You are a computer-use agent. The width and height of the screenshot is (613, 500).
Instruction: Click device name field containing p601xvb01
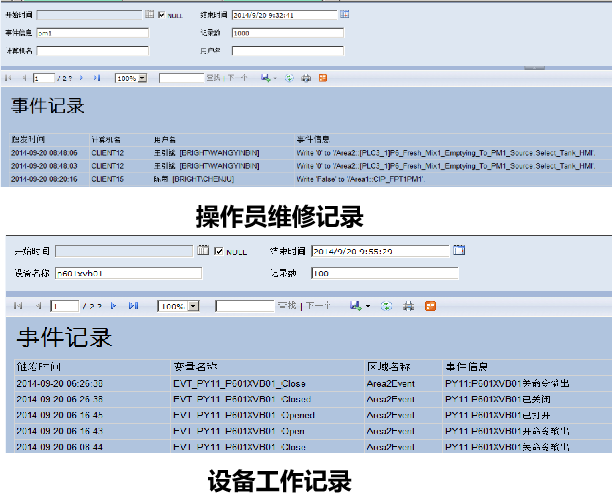[128, 272]
